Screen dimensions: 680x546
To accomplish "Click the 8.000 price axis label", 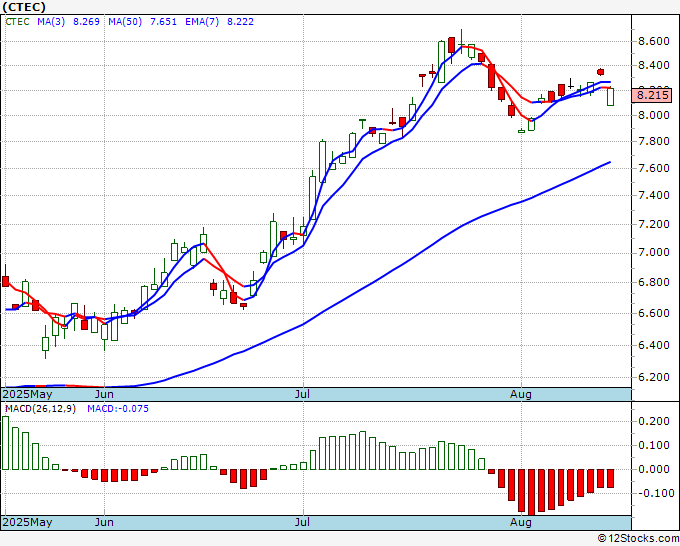I will pyautogui.click(x=654, y=115).
